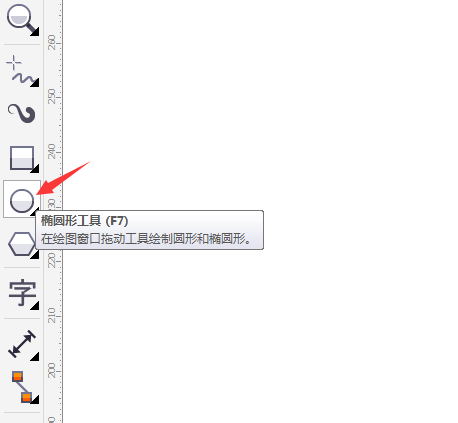Viewport: 458px width, 423px height.
Task: Expand the Zoom tool flyout triangle
Action: pyautogui.click(x=35, y=32)
